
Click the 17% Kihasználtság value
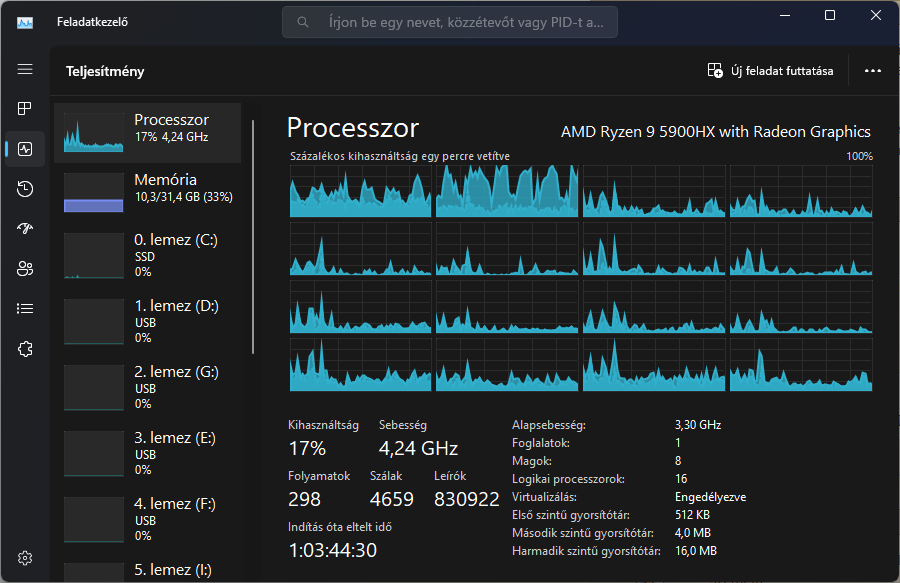pos(307,448)
